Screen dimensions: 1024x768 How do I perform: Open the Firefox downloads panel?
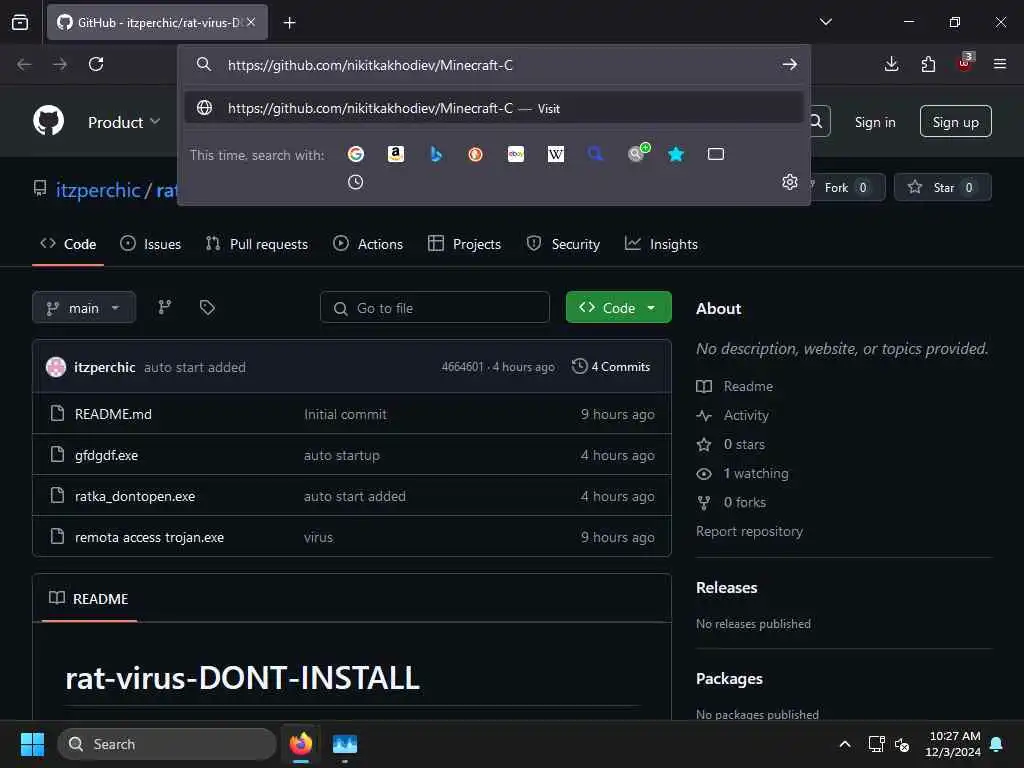(891, 64)
